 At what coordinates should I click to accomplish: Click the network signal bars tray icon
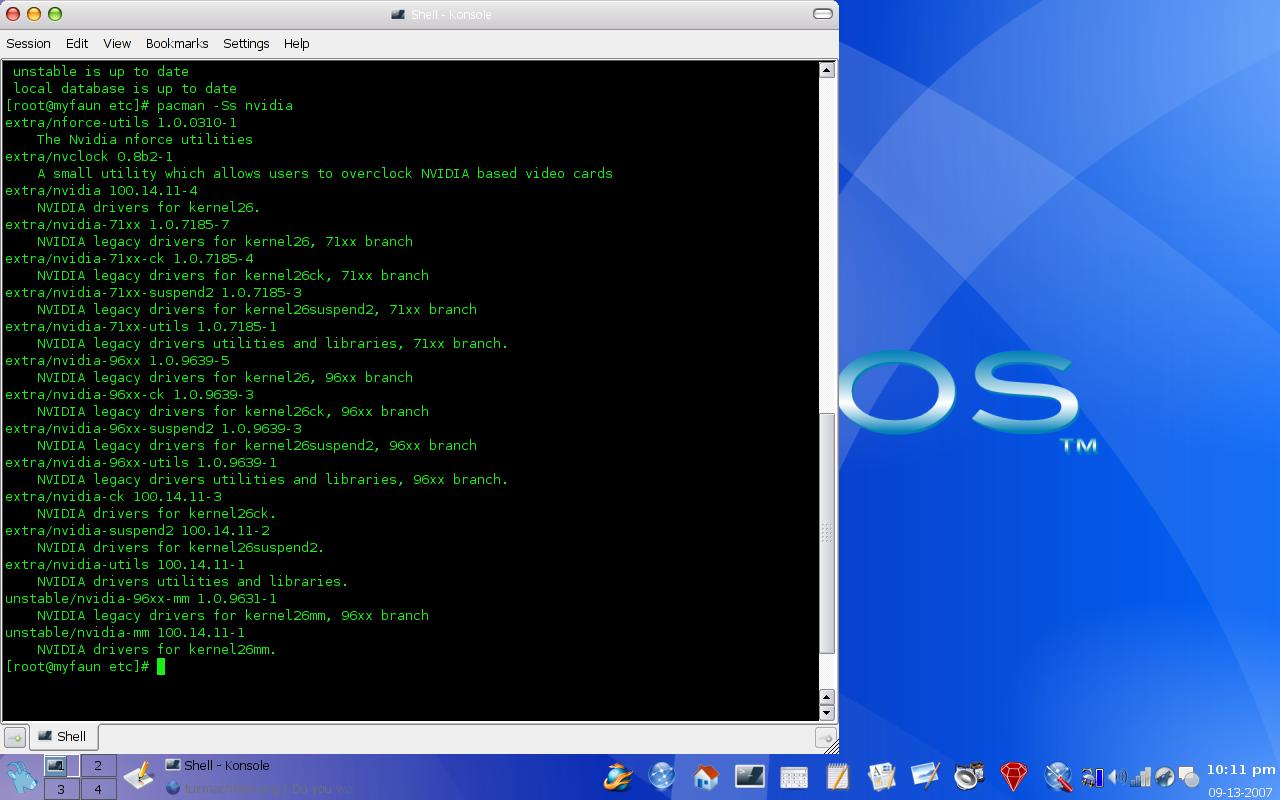(x=1140, y=777)
